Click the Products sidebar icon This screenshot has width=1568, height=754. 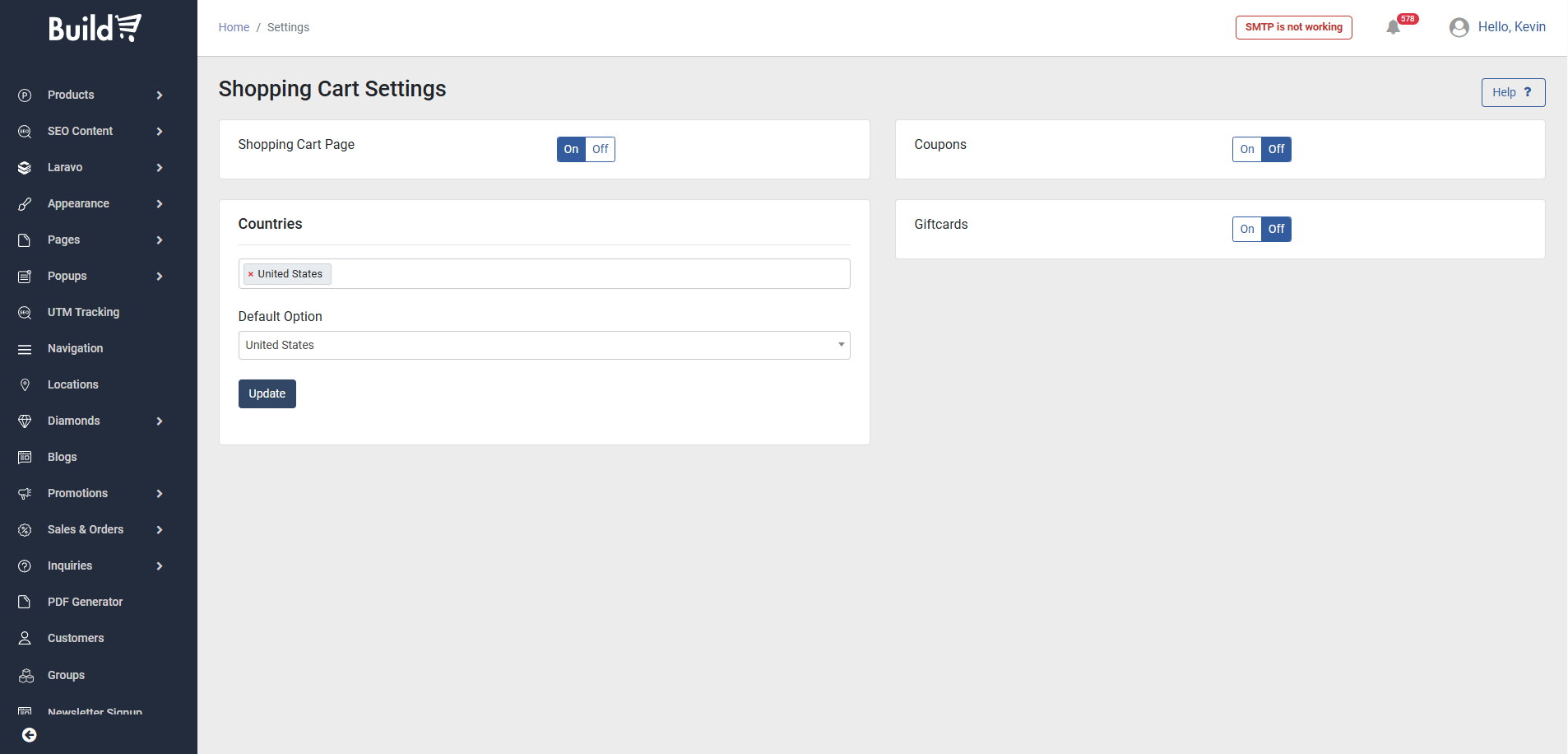pyautogui.click(x=25, y=95)
